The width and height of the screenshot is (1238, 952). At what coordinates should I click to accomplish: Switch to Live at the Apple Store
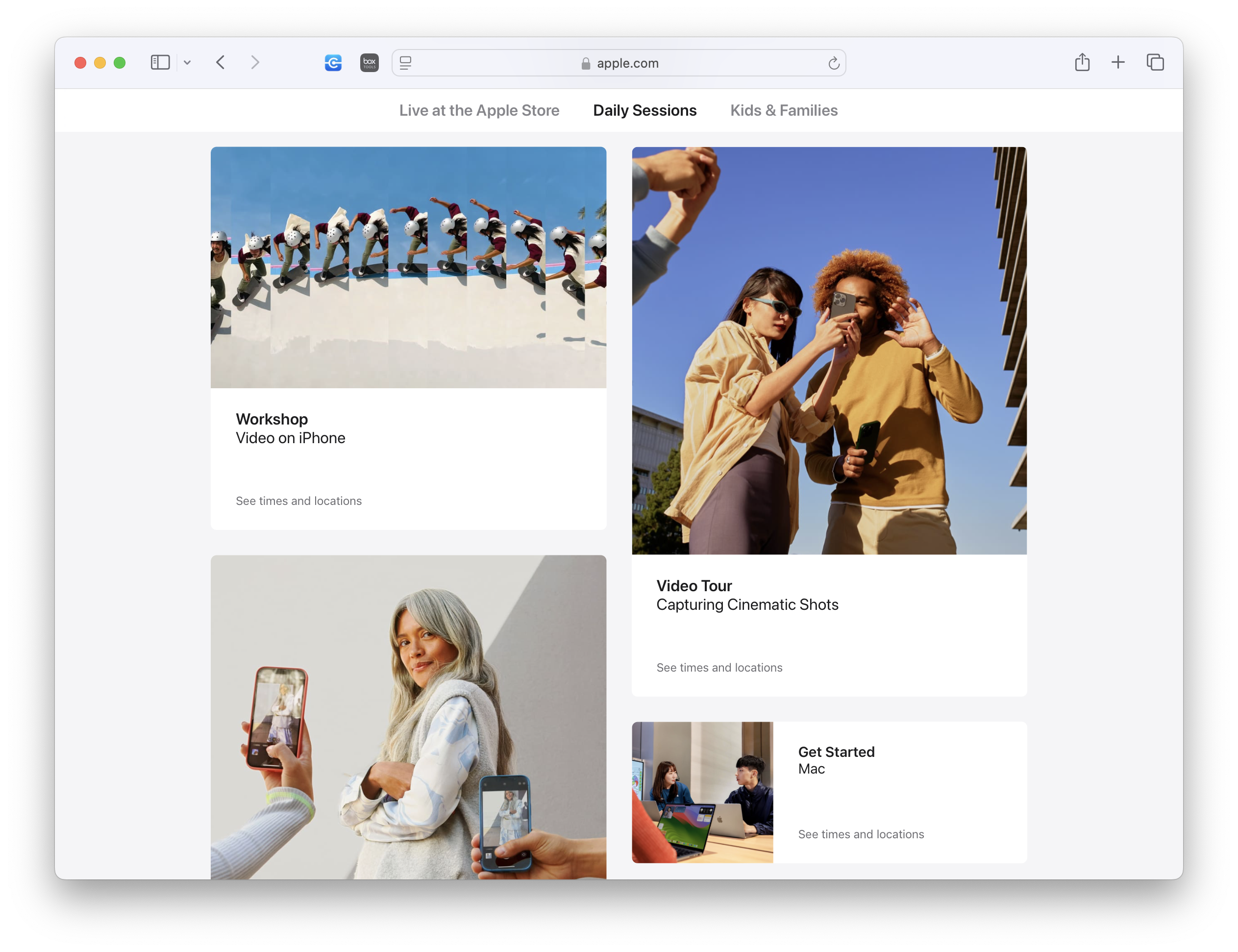[x=479, y=110]
